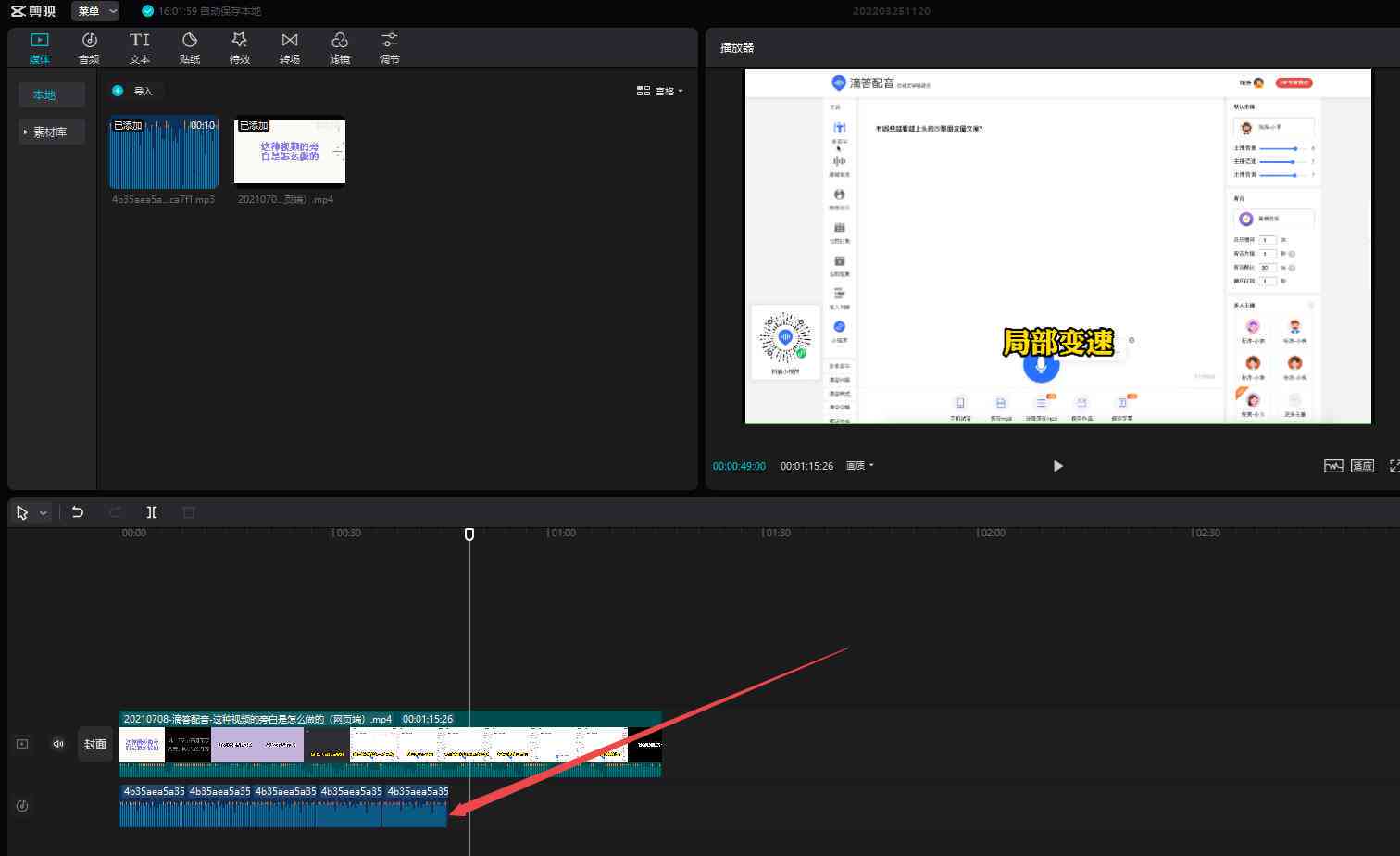
Task: Click the total duration 00:01:15:26
Action: tap(806, 466)
